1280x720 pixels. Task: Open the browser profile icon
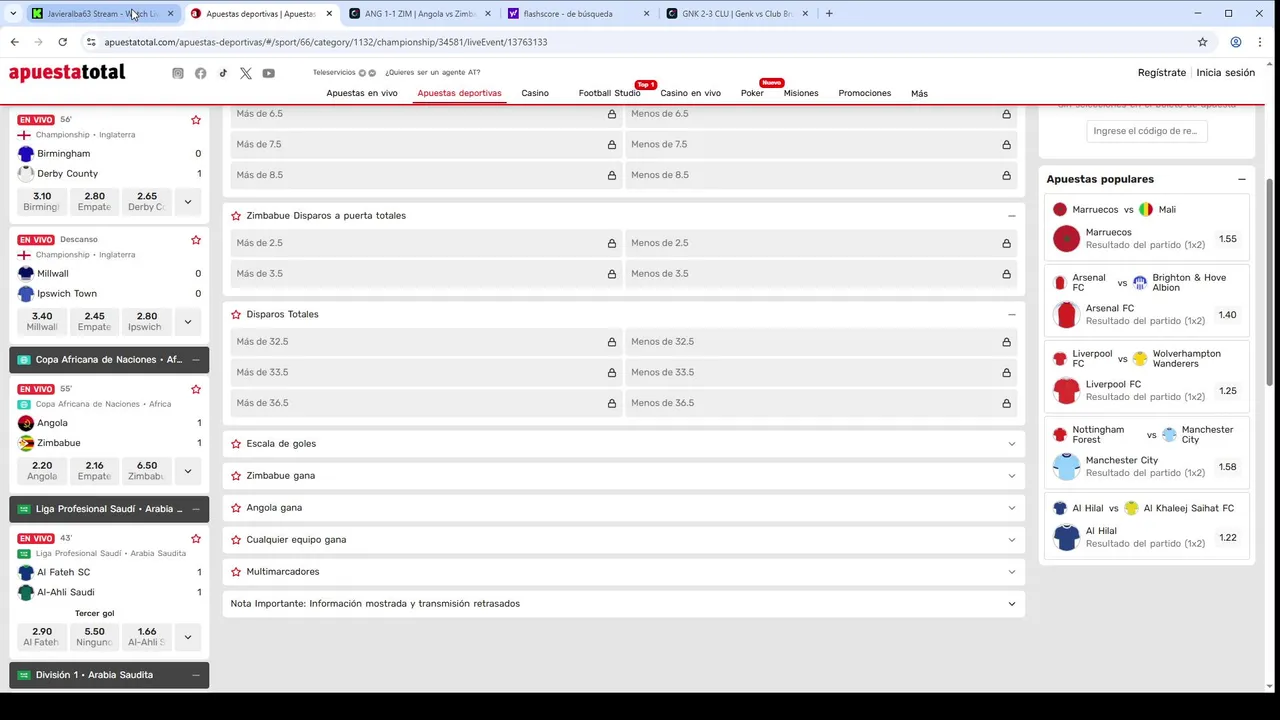coord(1236,42)
